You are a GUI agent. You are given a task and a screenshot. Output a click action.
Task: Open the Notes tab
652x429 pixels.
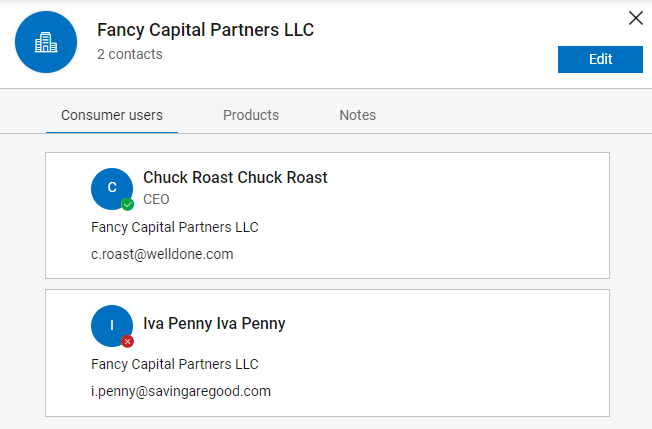click(x=358, y=115)
